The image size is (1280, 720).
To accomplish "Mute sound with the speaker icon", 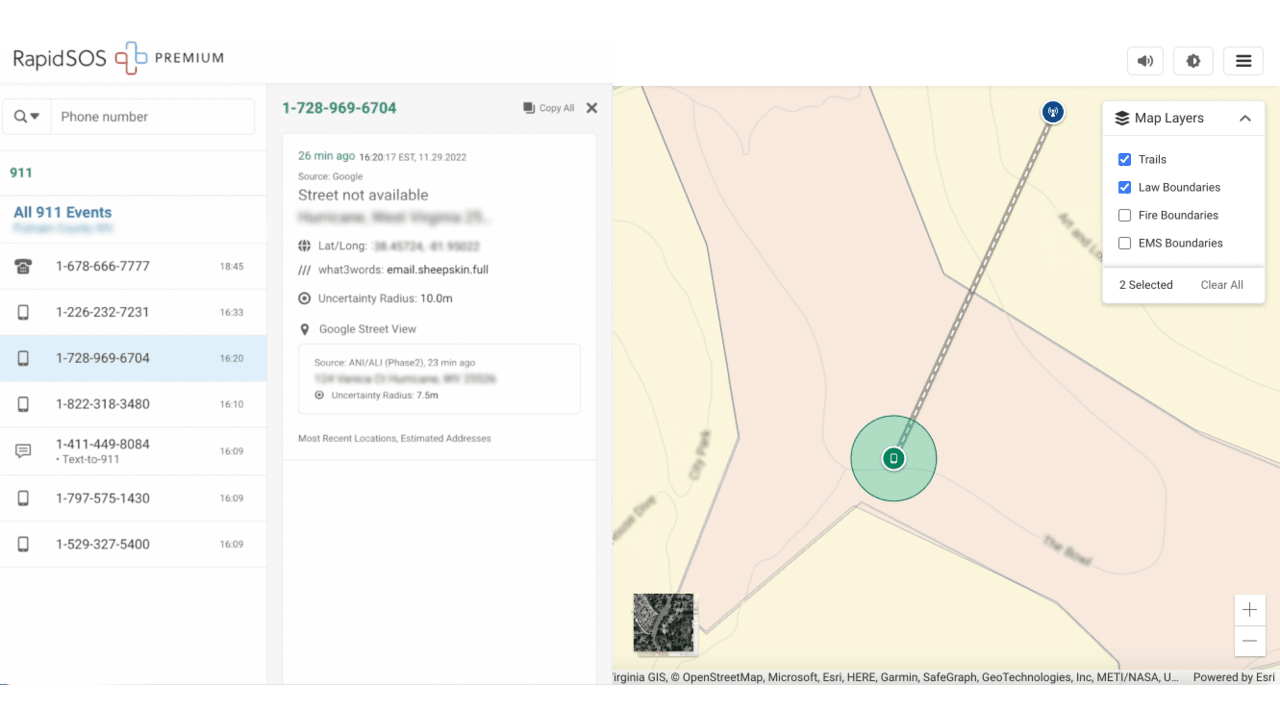I will 1145,61.
